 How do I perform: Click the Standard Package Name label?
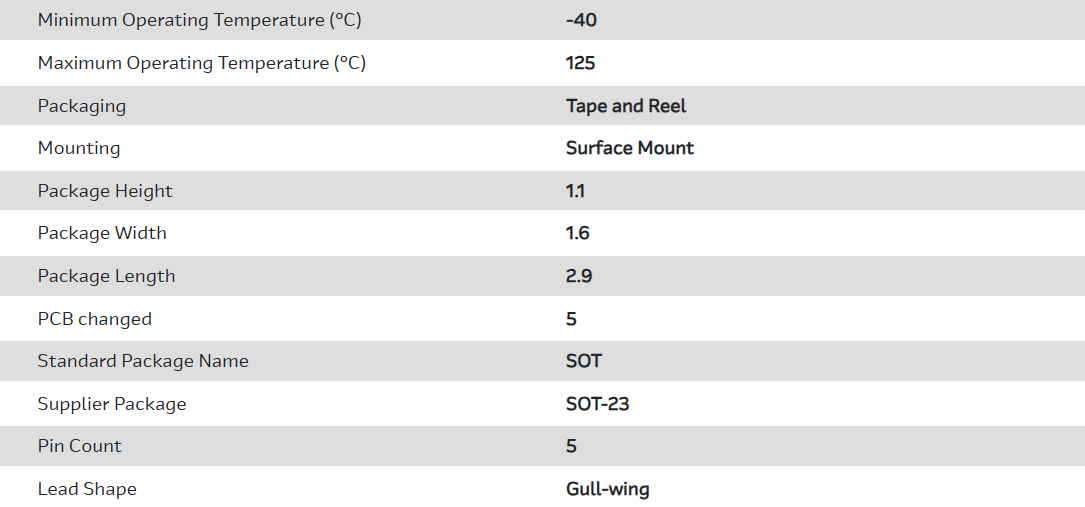pos(143,361)
